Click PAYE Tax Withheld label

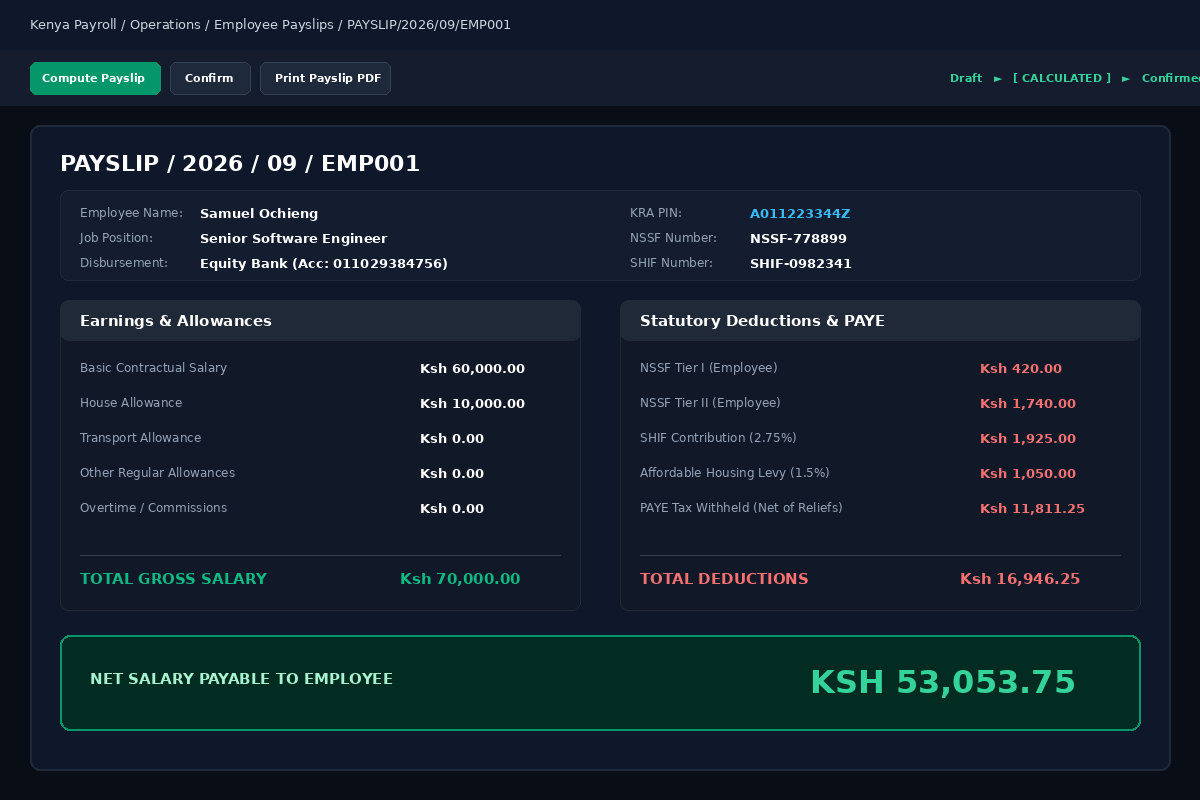741,508
